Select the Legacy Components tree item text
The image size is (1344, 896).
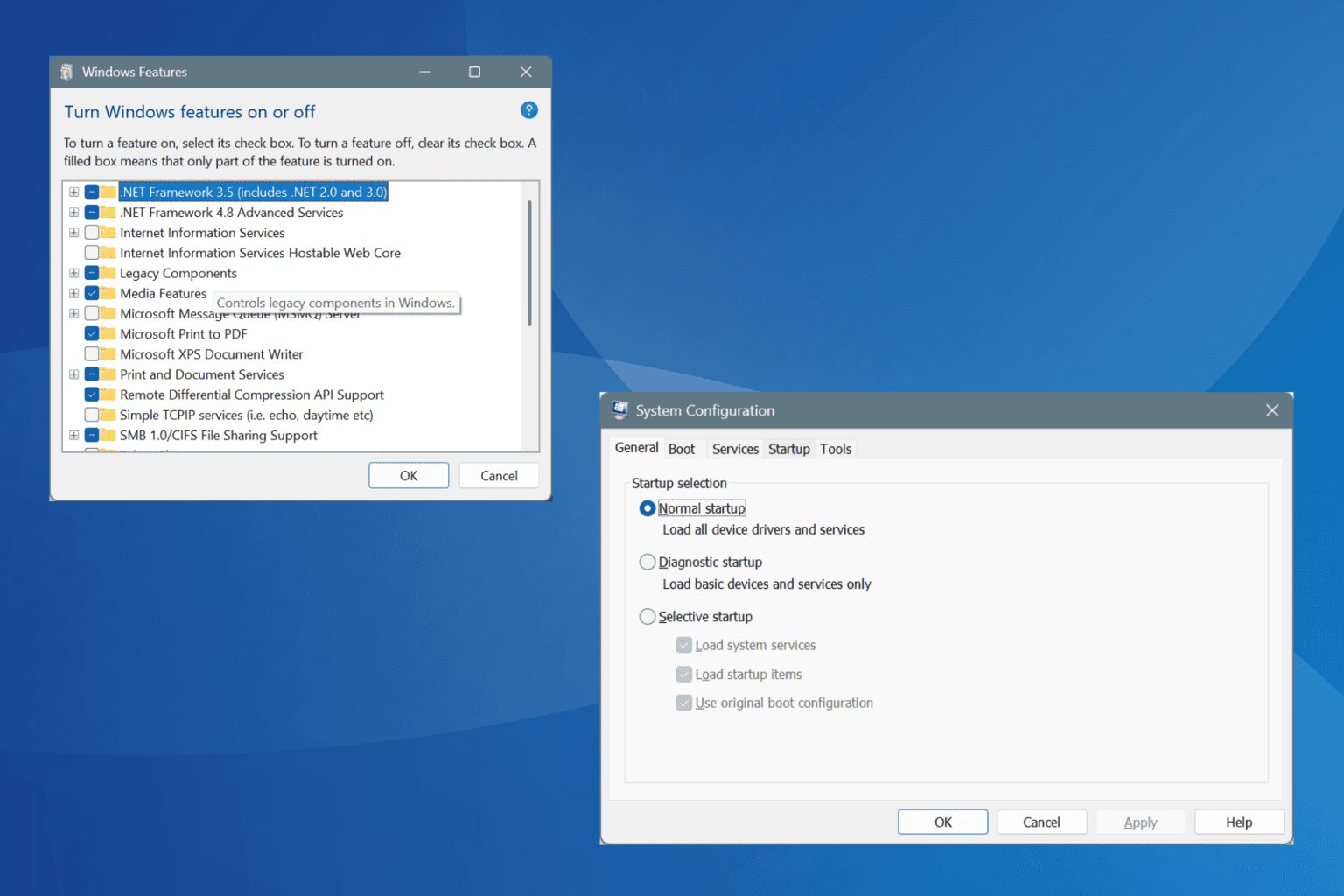tap(178, 273)
